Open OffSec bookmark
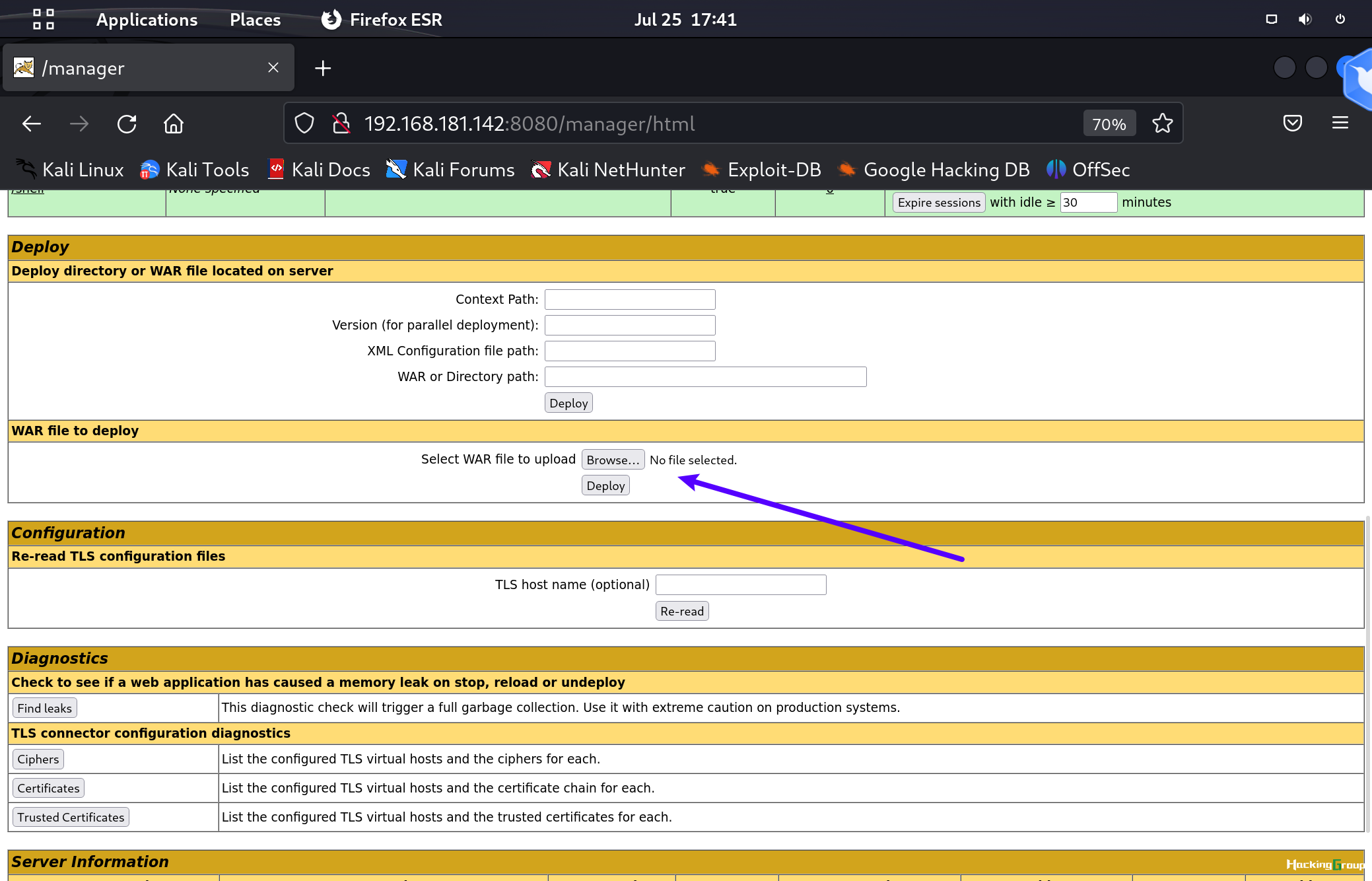This screenshot has width=1372, height=881. pyautogui.click(x=1088, y=170)
